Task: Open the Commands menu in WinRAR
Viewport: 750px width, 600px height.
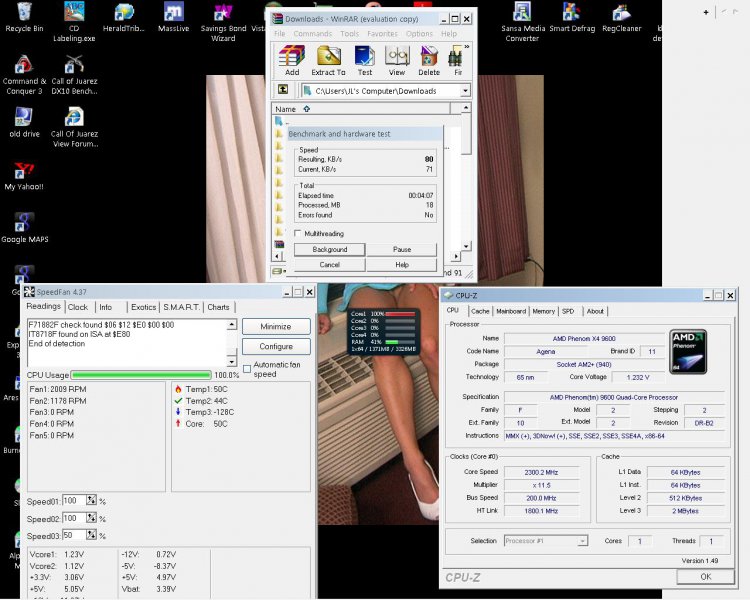Action: tap(312, 33)
